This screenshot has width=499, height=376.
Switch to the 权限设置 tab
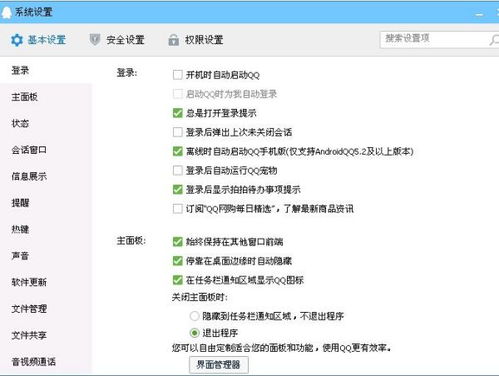point(196,40)
